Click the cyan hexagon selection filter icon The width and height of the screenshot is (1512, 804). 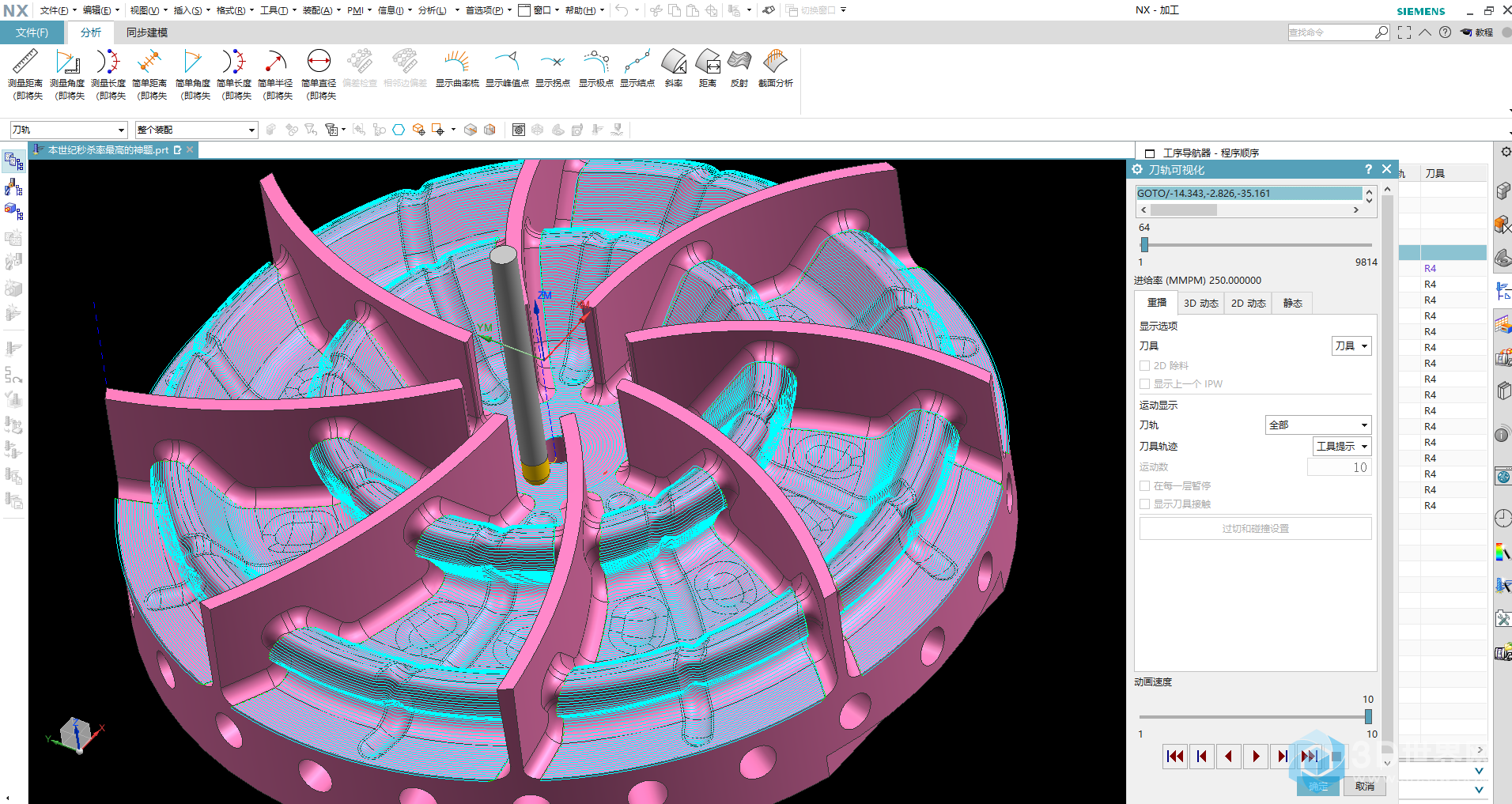point(399,130)
